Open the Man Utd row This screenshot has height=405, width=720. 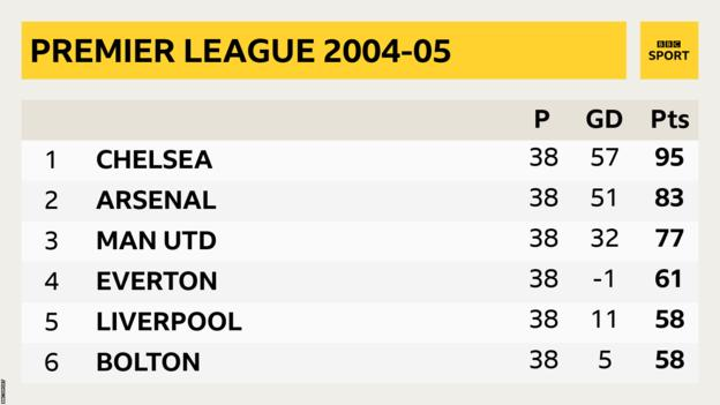156,241
